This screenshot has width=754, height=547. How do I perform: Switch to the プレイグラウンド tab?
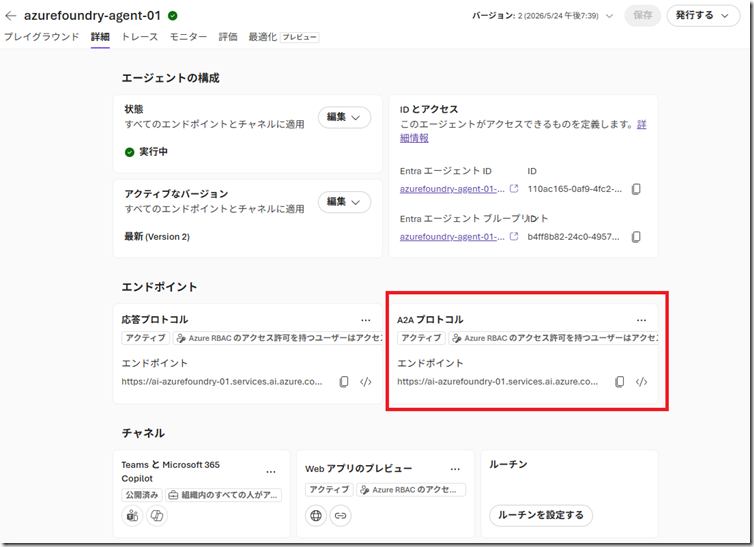[42, 37]
